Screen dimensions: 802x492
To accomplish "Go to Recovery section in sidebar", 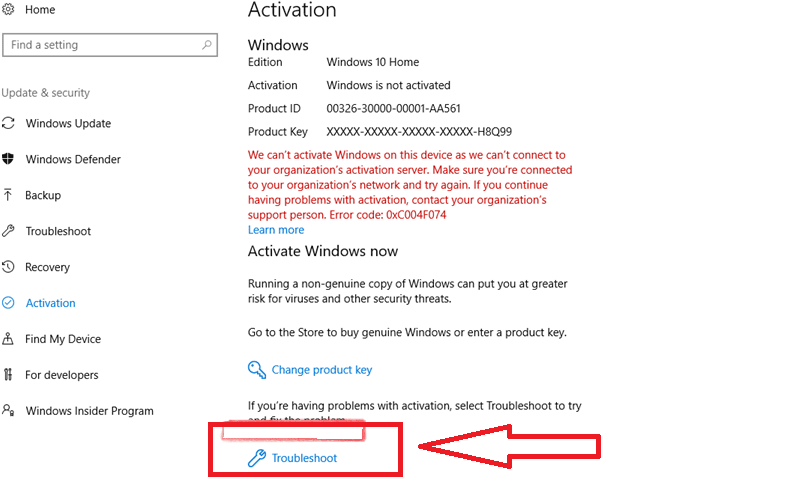I will [48, 267].
